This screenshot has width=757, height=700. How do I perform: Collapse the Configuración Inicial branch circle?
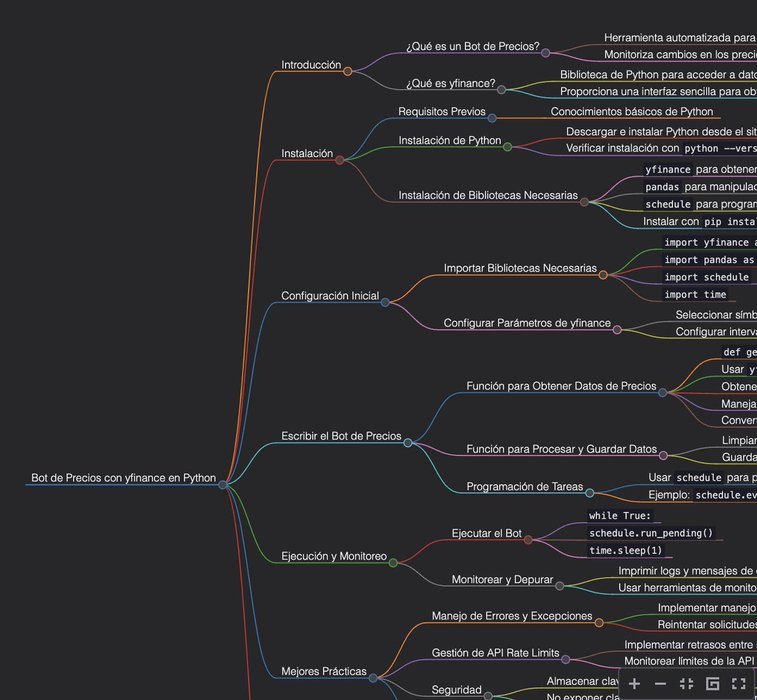pos(385,303)
